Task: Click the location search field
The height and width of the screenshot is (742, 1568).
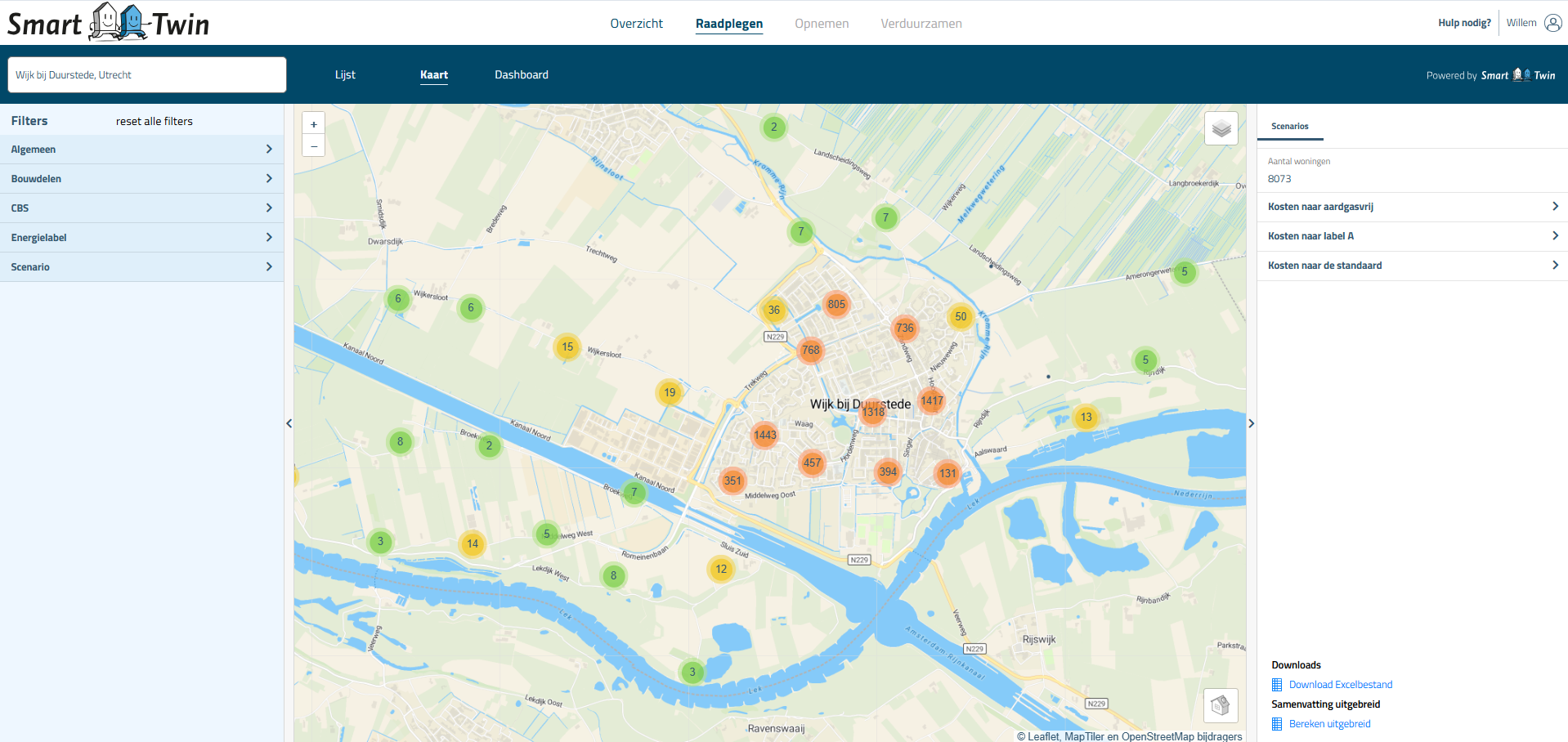Action: point(147,75)
